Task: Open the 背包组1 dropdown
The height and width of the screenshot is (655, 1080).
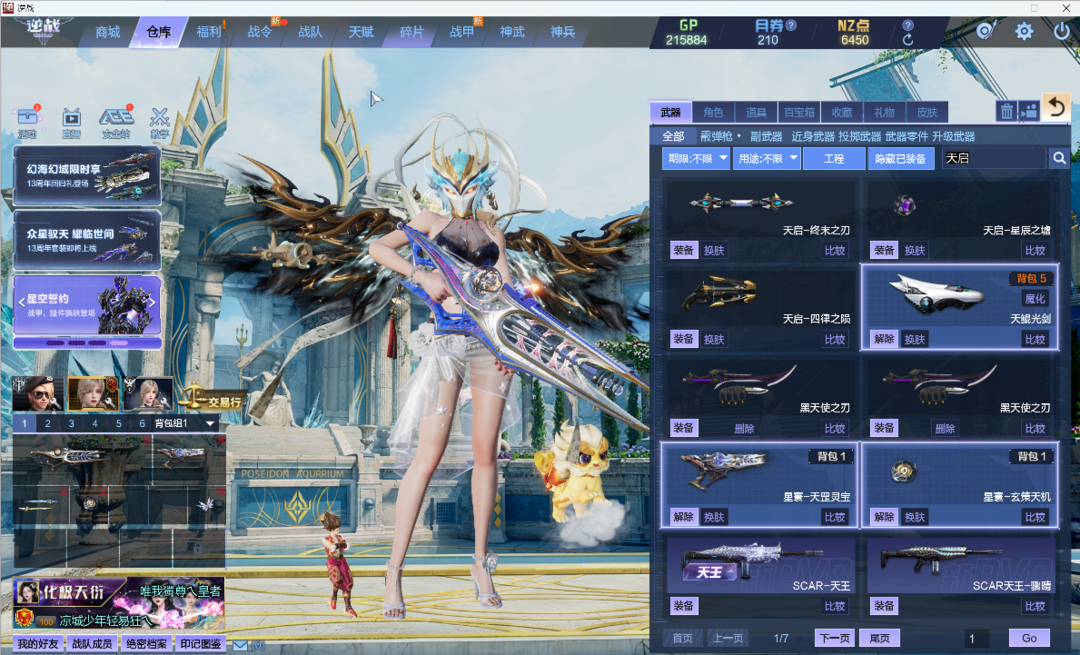Action: (x=185, y=423)
